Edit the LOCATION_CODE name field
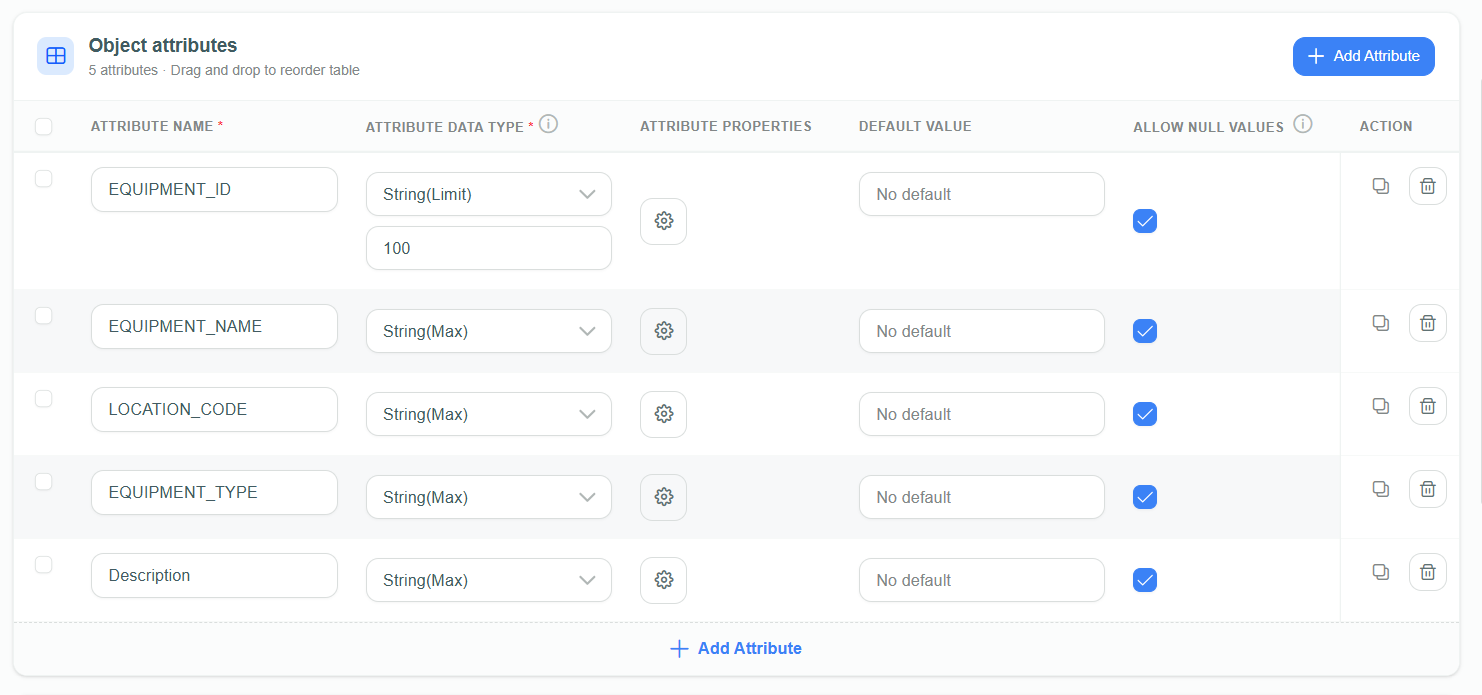The image size is (1482, 695). click(214, 409)
